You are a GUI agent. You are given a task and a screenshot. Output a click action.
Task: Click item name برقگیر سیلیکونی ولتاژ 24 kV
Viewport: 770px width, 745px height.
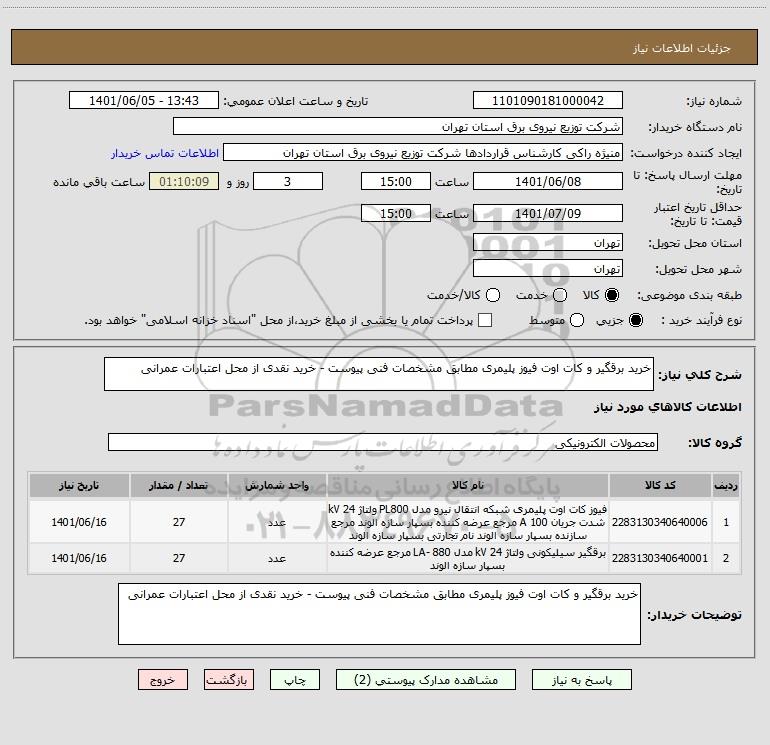[x=468, y=559]
